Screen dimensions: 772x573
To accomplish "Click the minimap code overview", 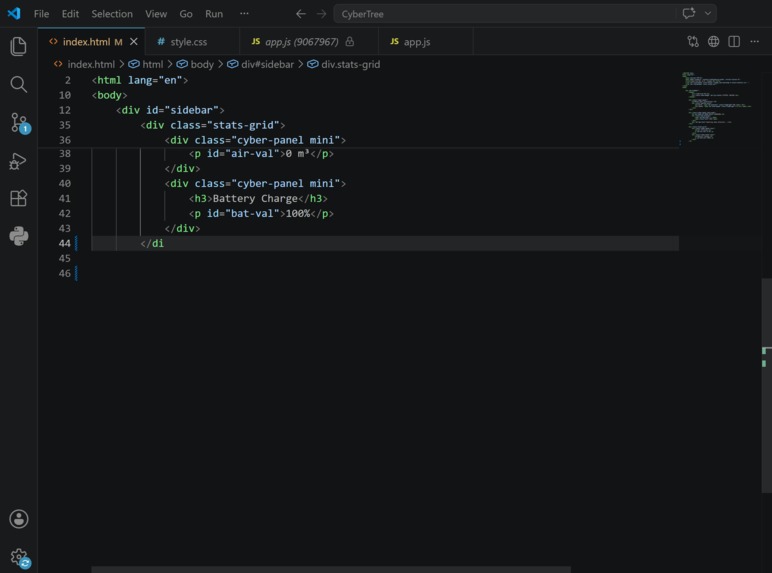I will (x=716, y=106).
